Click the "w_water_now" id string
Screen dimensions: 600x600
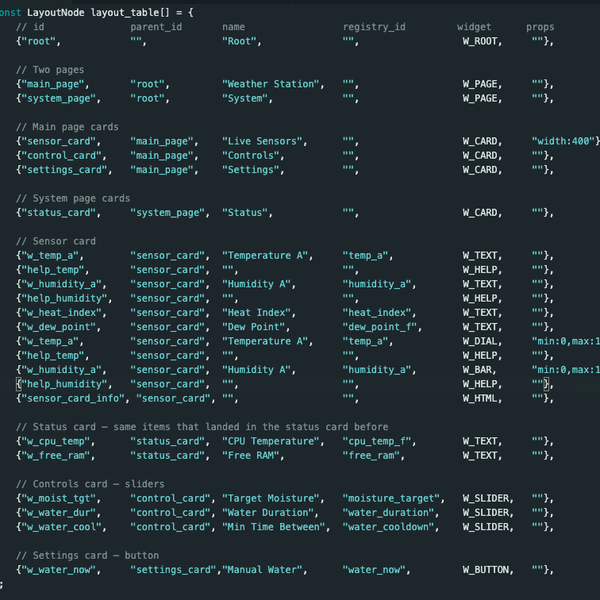58,570
